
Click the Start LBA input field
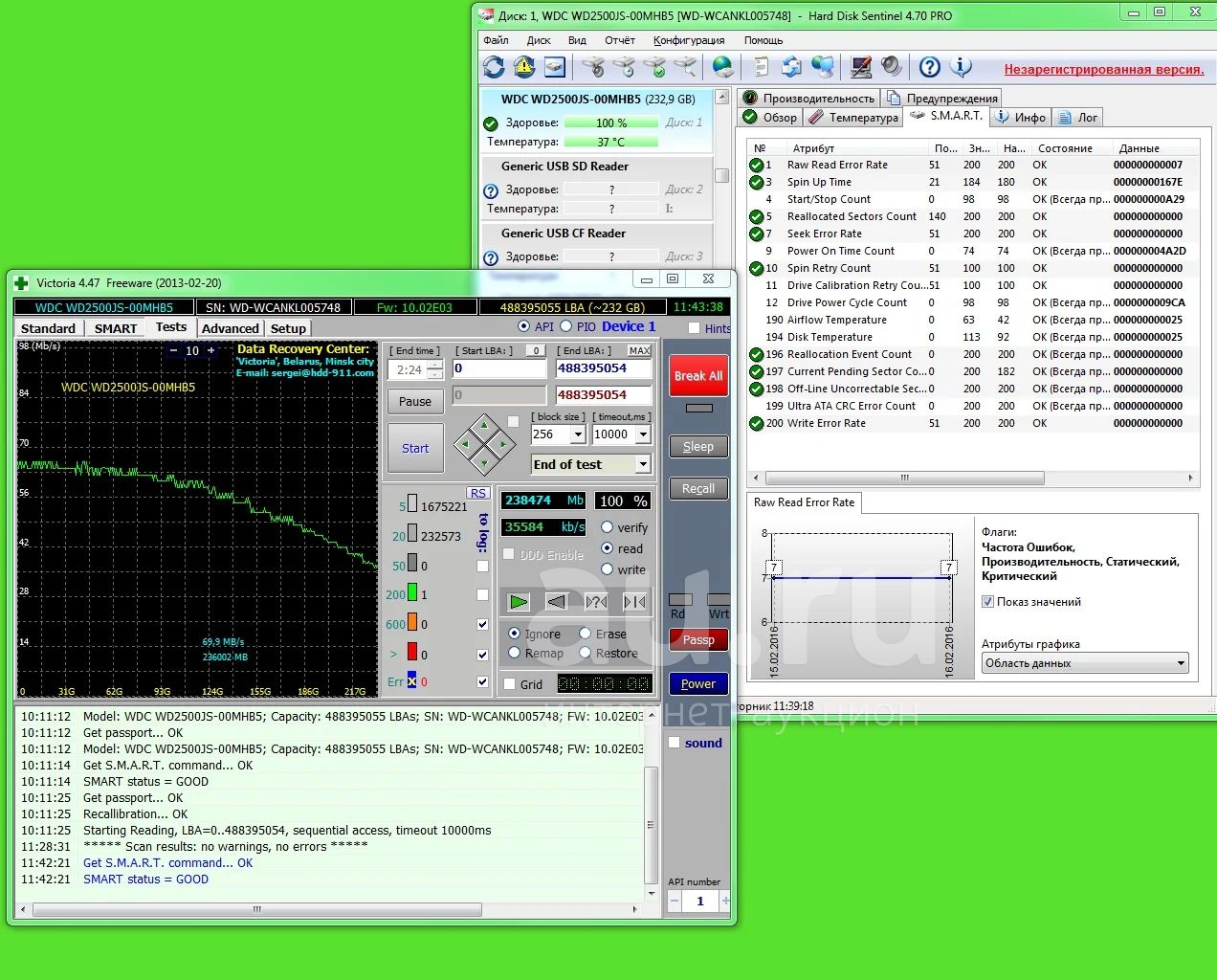click(x=499, y=368)
